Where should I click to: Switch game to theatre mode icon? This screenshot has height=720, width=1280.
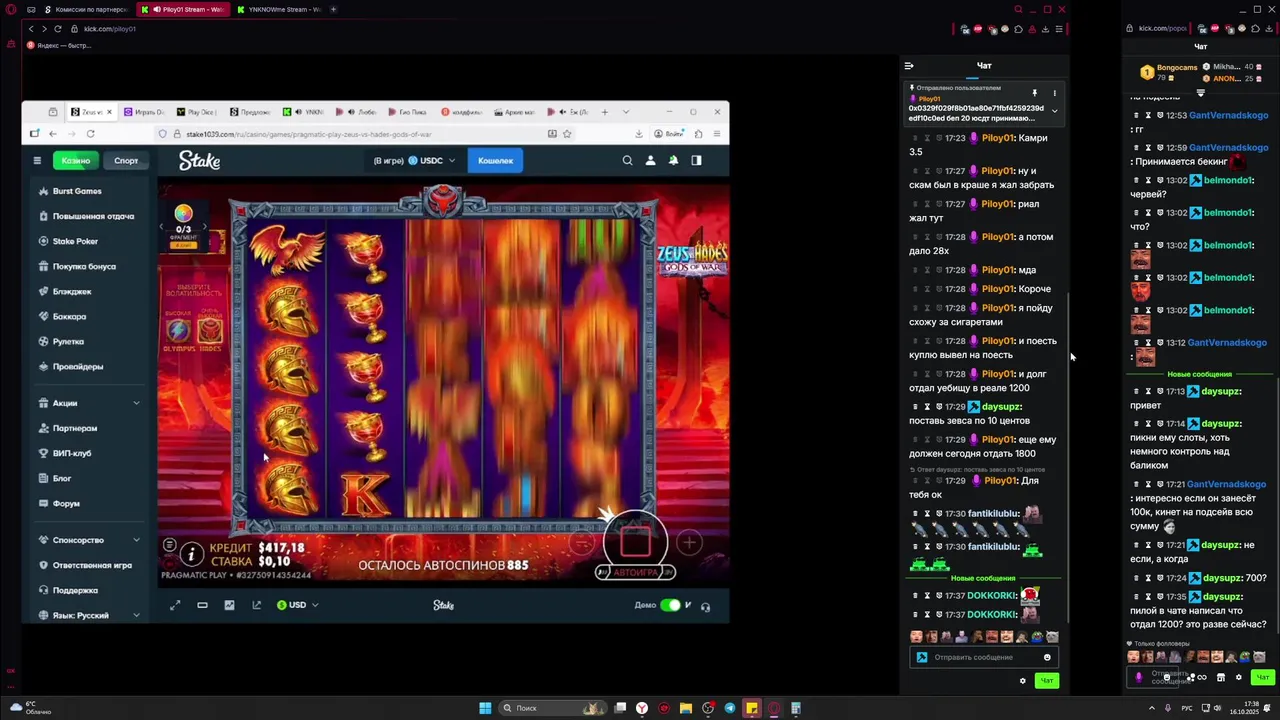[x=202, y=605]
